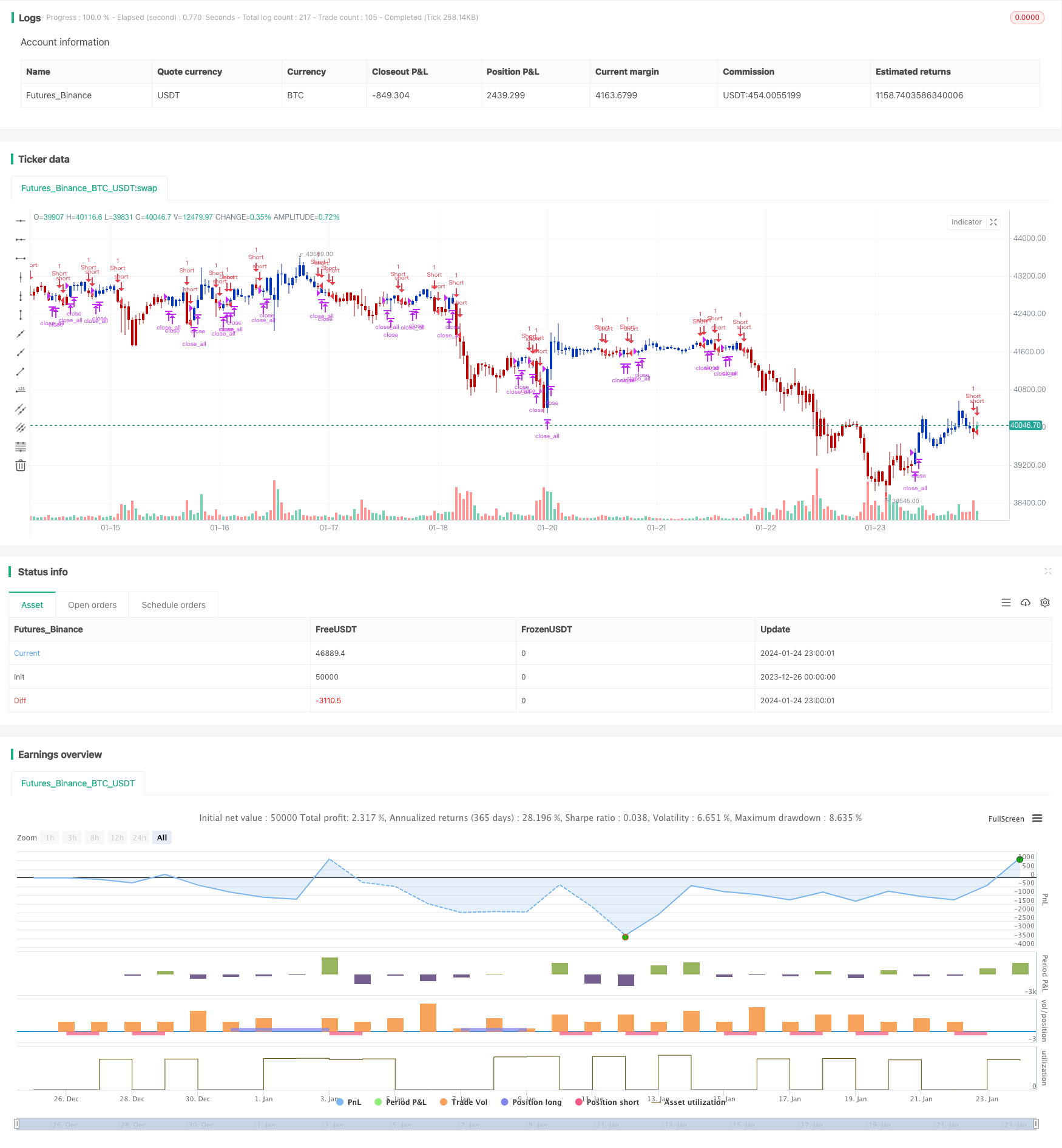This screenshot has width=1062, height=1148.
Task: Click the Current link in asset table
Action: tap(27, 653)
